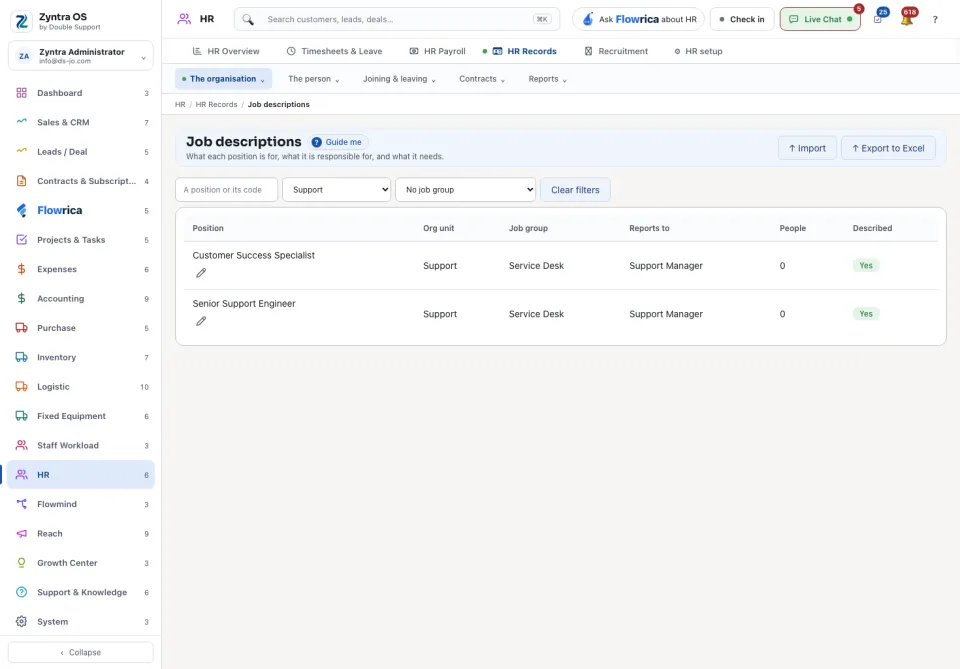960x669 pixels.
Task: Edit the Customer Success Specialist pencil icon
Action: click(201, 273)
